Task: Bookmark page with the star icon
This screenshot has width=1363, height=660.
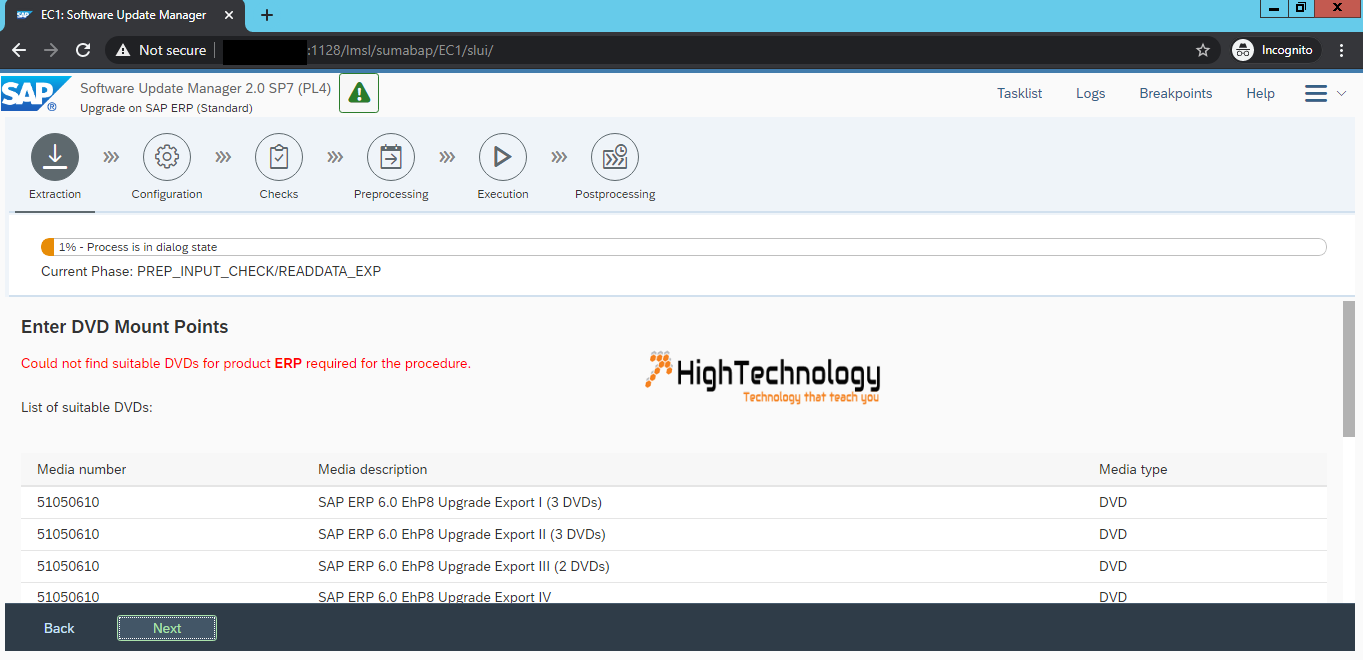Action: [1203, 50]
